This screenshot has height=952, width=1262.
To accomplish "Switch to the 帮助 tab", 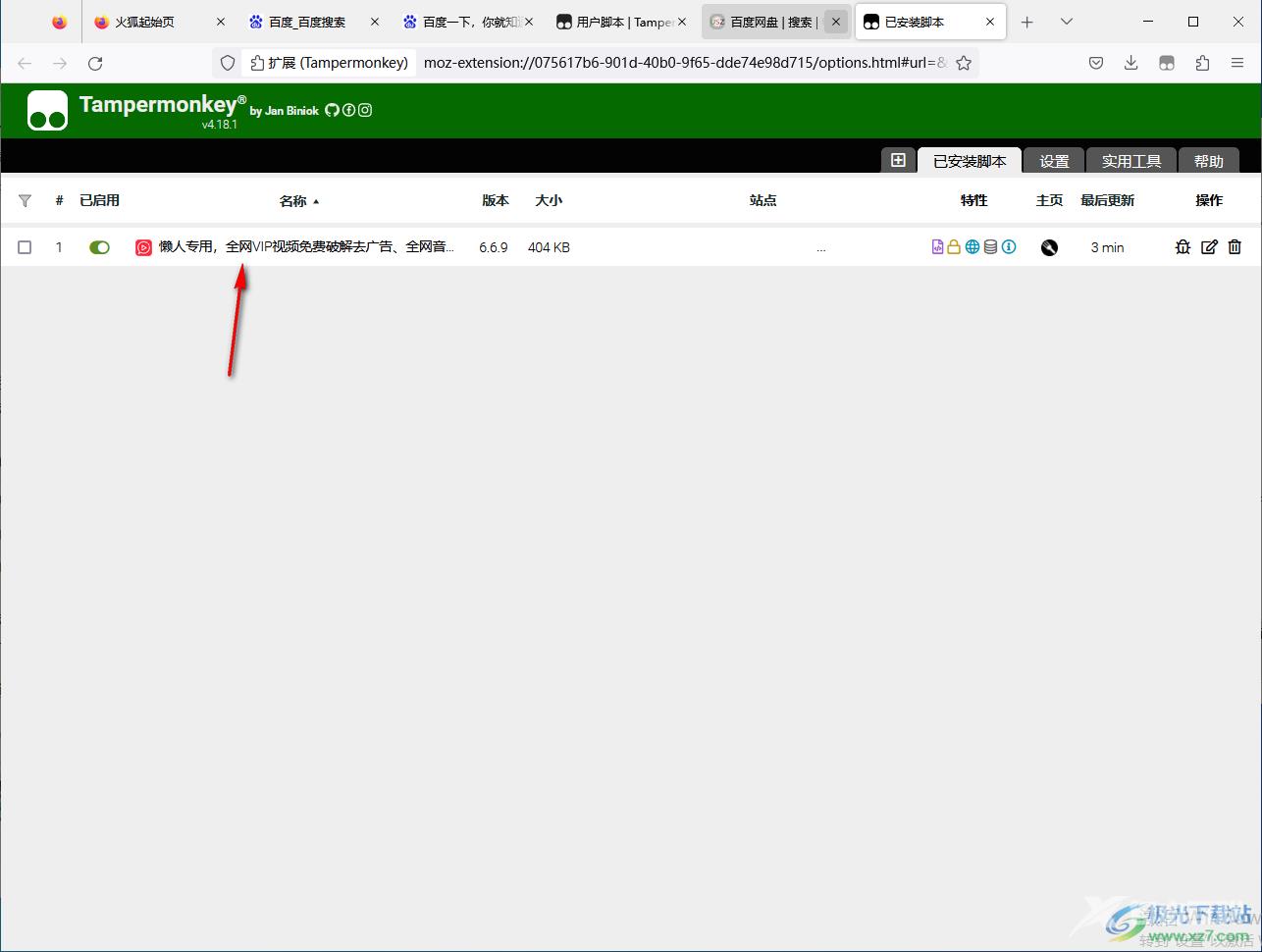I will (x=1209, y=161).
